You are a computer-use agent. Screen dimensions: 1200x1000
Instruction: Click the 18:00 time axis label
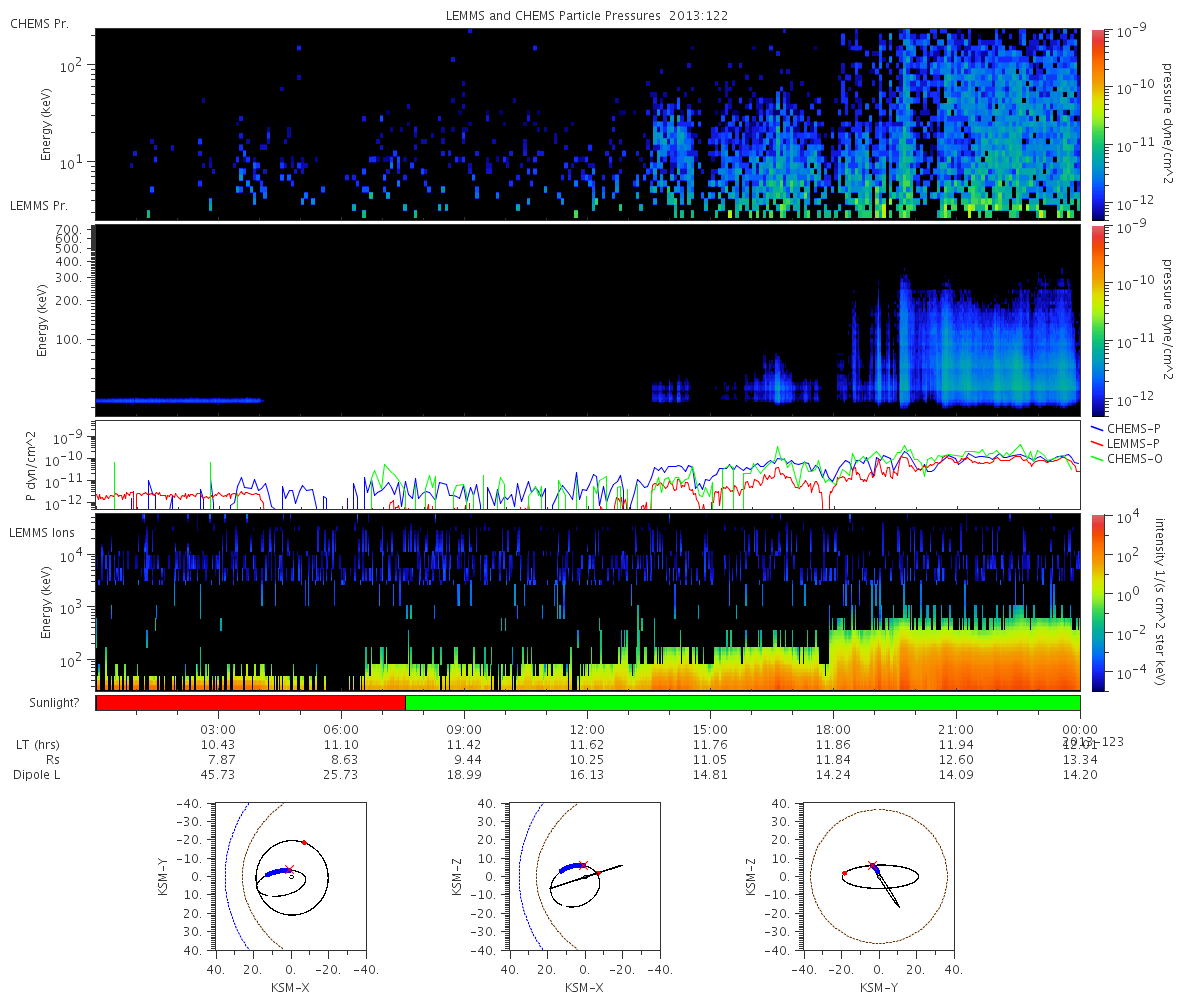click(833, 730)
